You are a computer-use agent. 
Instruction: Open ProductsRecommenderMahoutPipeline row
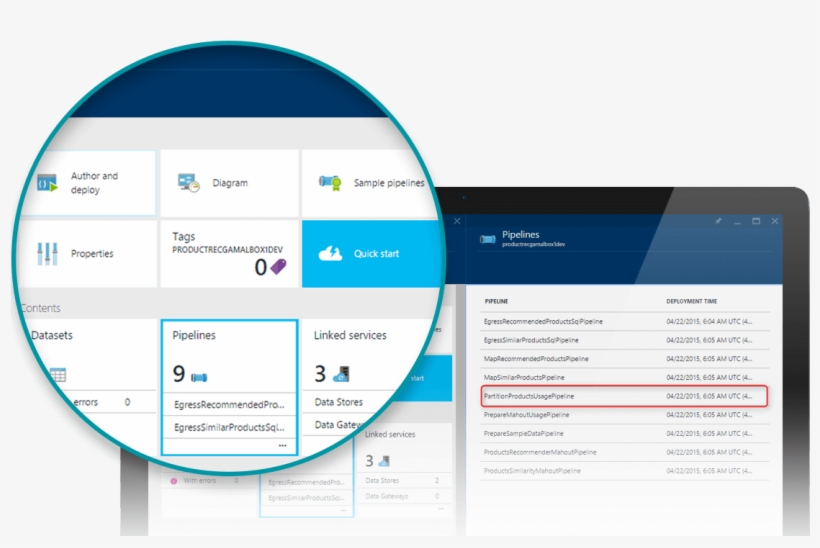pos(625,452)
